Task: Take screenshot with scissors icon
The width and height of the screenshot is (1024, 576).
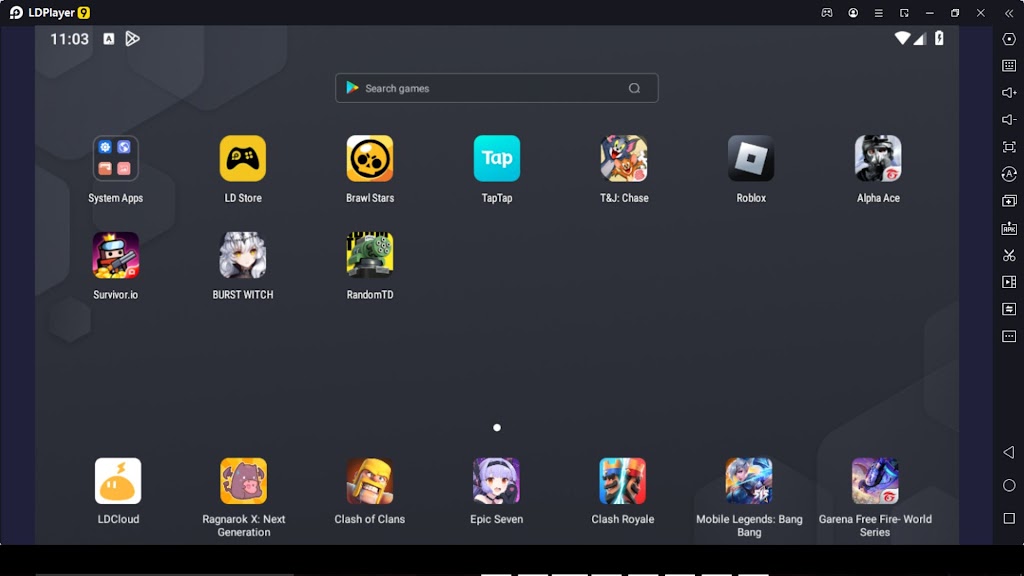Action: pyautogui.click(x=1009, y=255)
